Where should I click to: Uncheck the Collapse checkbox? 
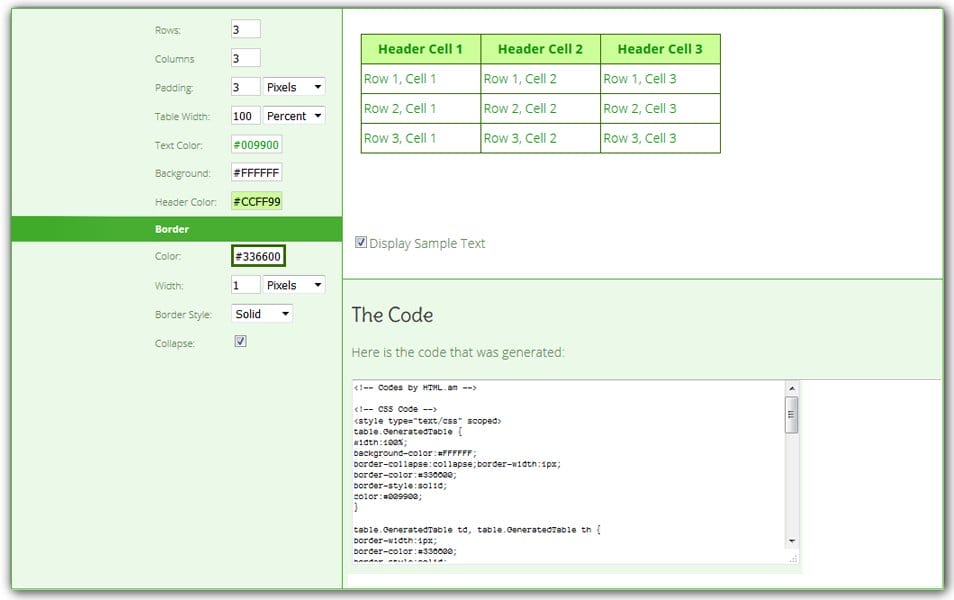click(x=239, y=342)
